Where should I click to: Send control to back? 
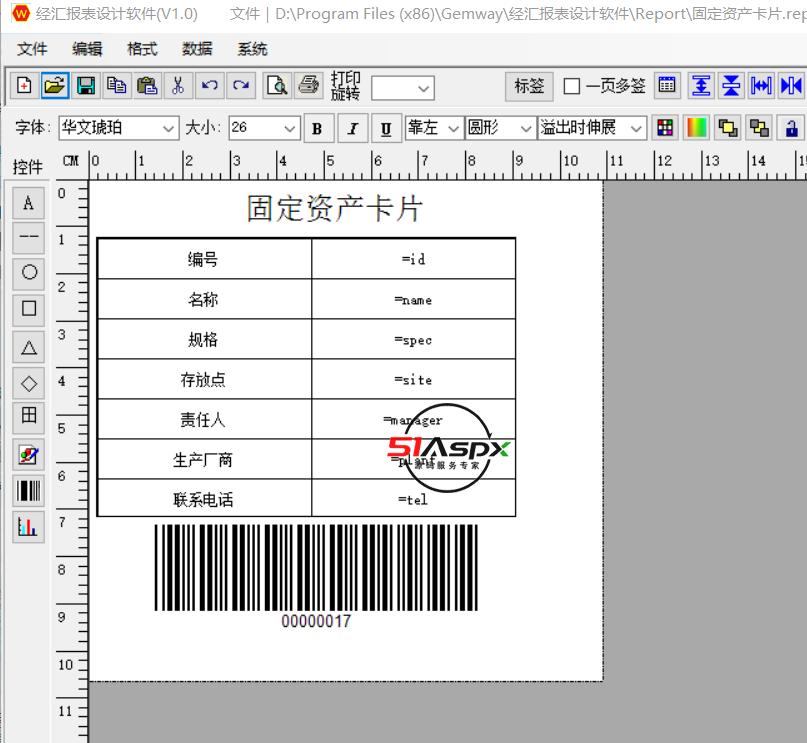tap(759, 128)
